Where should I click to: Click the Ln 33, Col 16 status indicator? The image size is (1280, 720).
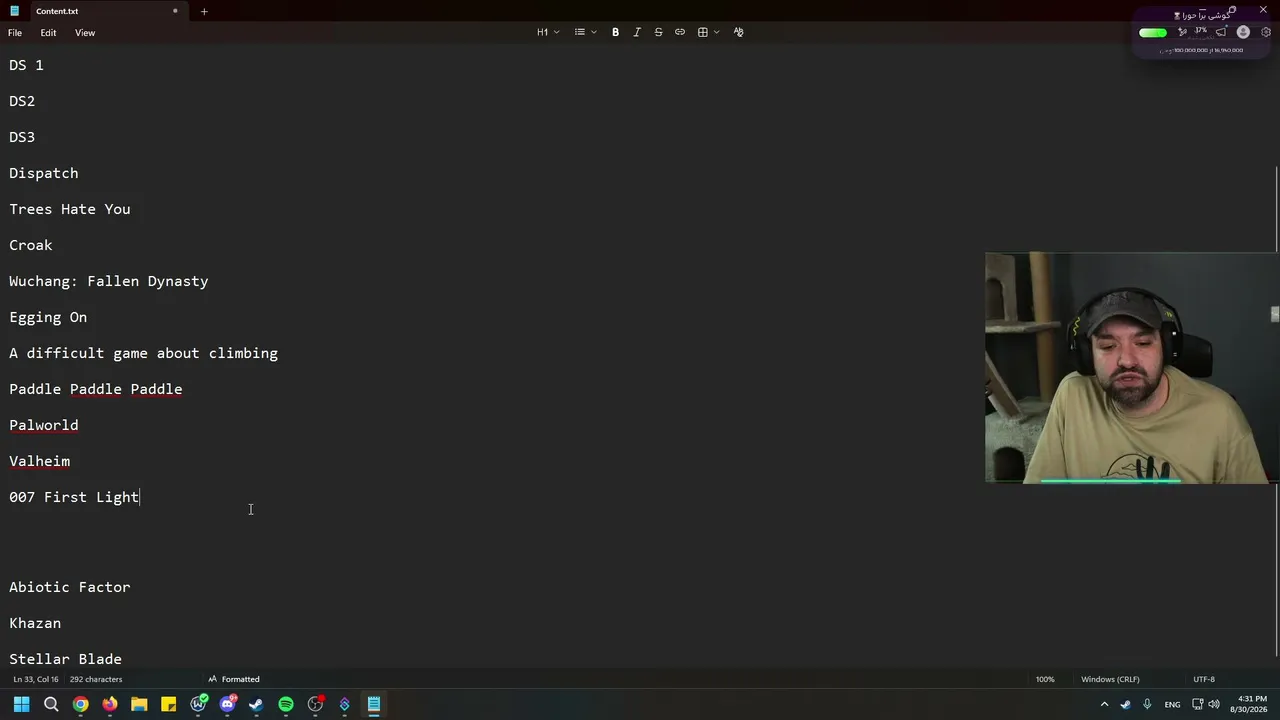pyautogui.click(x=37, y=679)
